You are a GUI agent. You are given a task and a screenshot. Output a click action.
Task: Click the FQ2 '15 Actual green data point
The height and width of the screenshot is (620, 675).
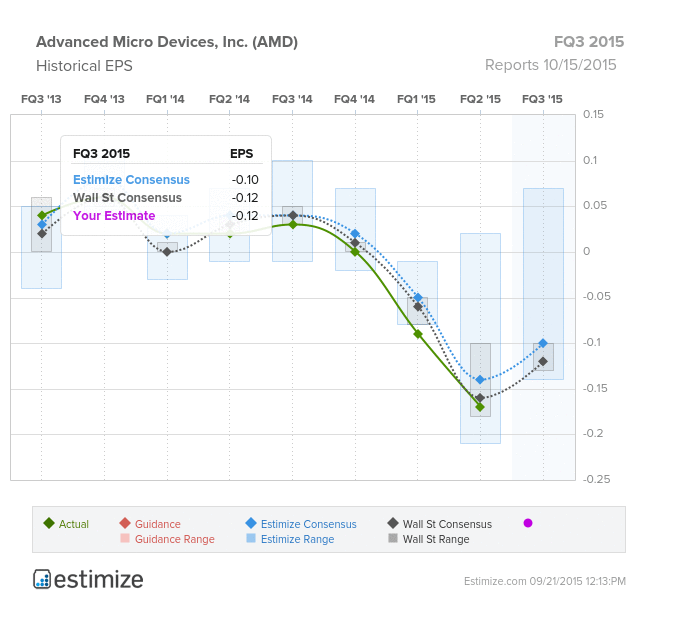pos(480,407)
